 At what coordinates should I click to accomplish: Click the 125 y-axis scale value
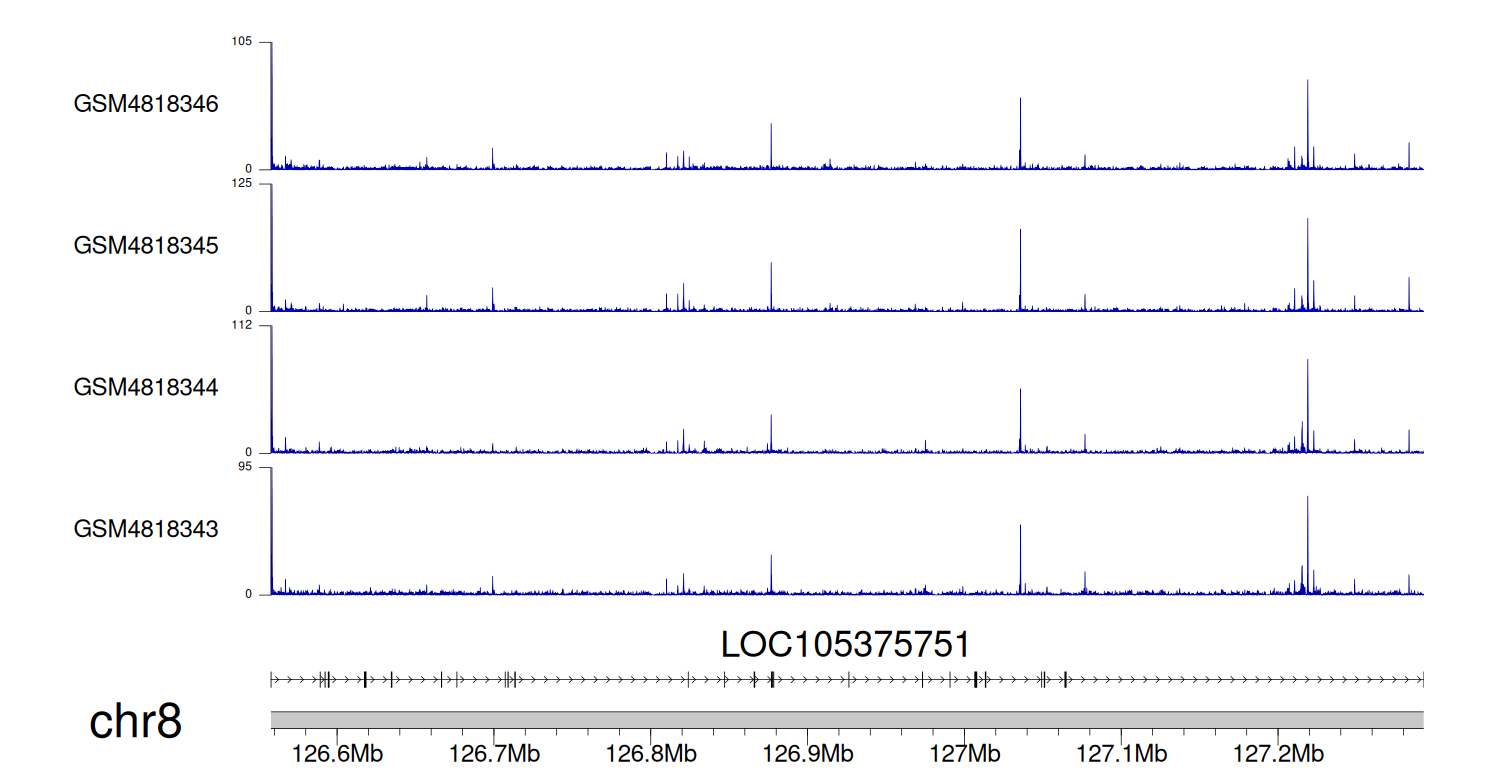tap(242, 183)
